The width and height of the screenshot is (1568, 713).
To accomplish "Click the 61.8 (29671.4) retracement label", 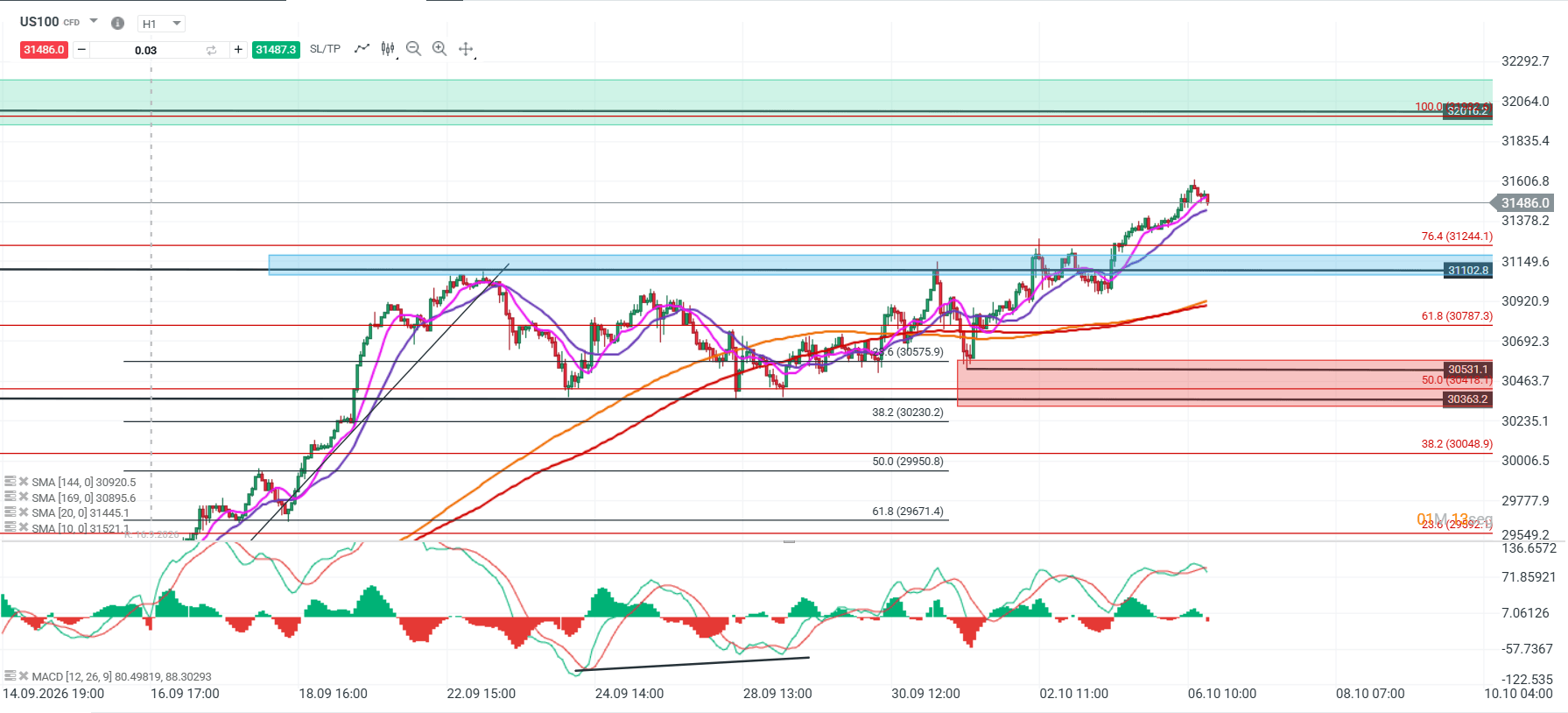I will pyautogui.click(x=908, y=512).
